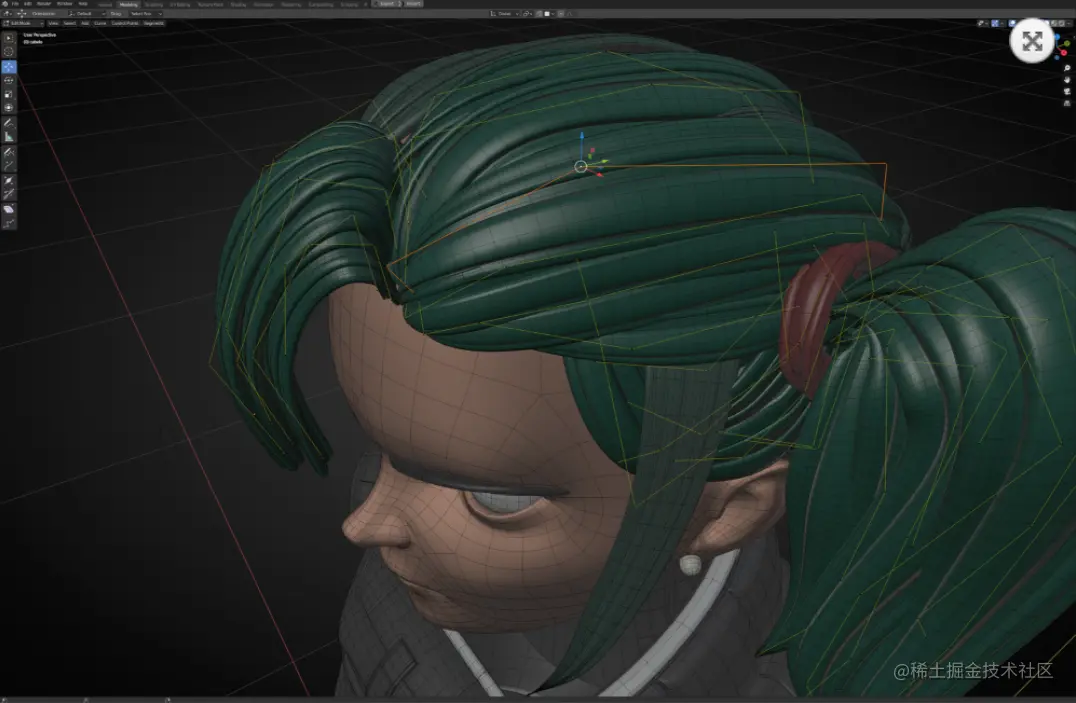Open the File menu

[x=14, y=4]
